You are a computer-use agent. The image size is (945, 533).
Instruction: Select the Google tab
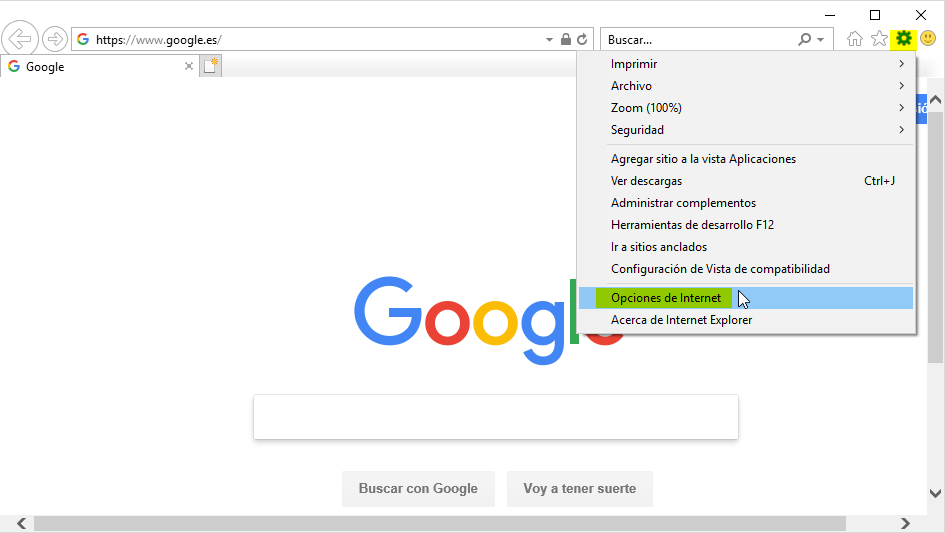[99, 66]
